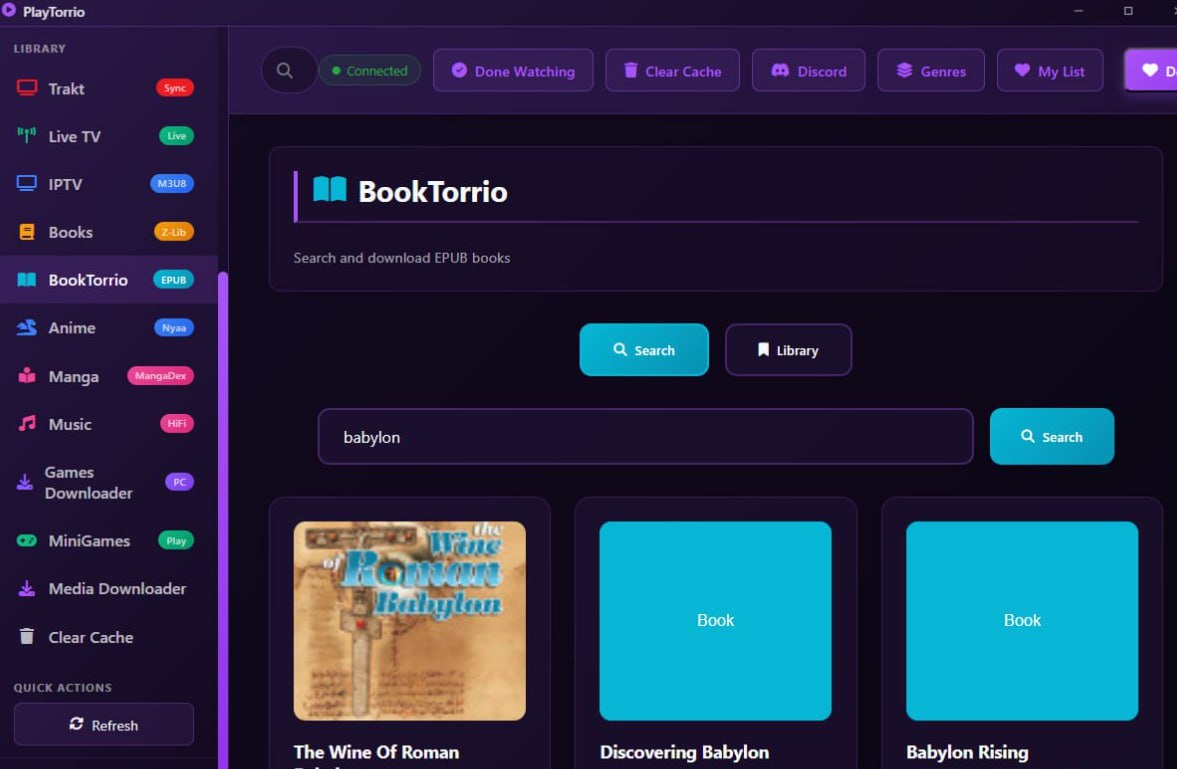Select the Search tab above the query box
This screenshot has width=1177, height=769.
tap(644, 350)
